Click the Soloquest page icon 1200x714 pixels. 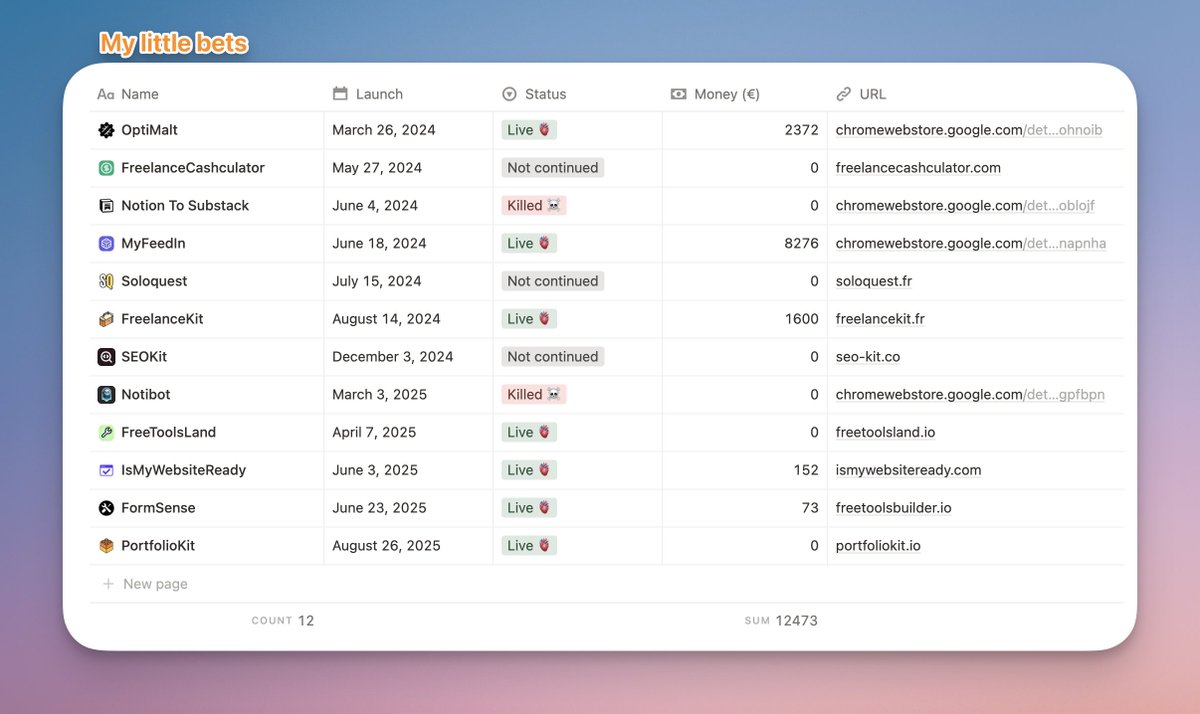tap(106, 281)
